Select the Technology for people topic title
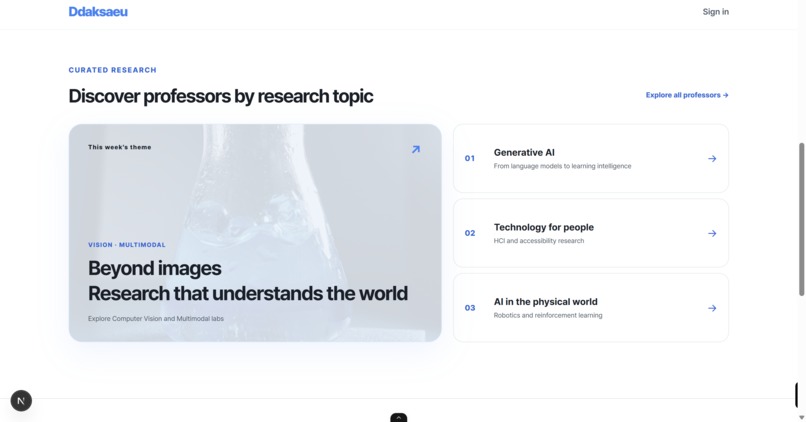This screenshot has height=422, width=806. (x=543, y=227)
